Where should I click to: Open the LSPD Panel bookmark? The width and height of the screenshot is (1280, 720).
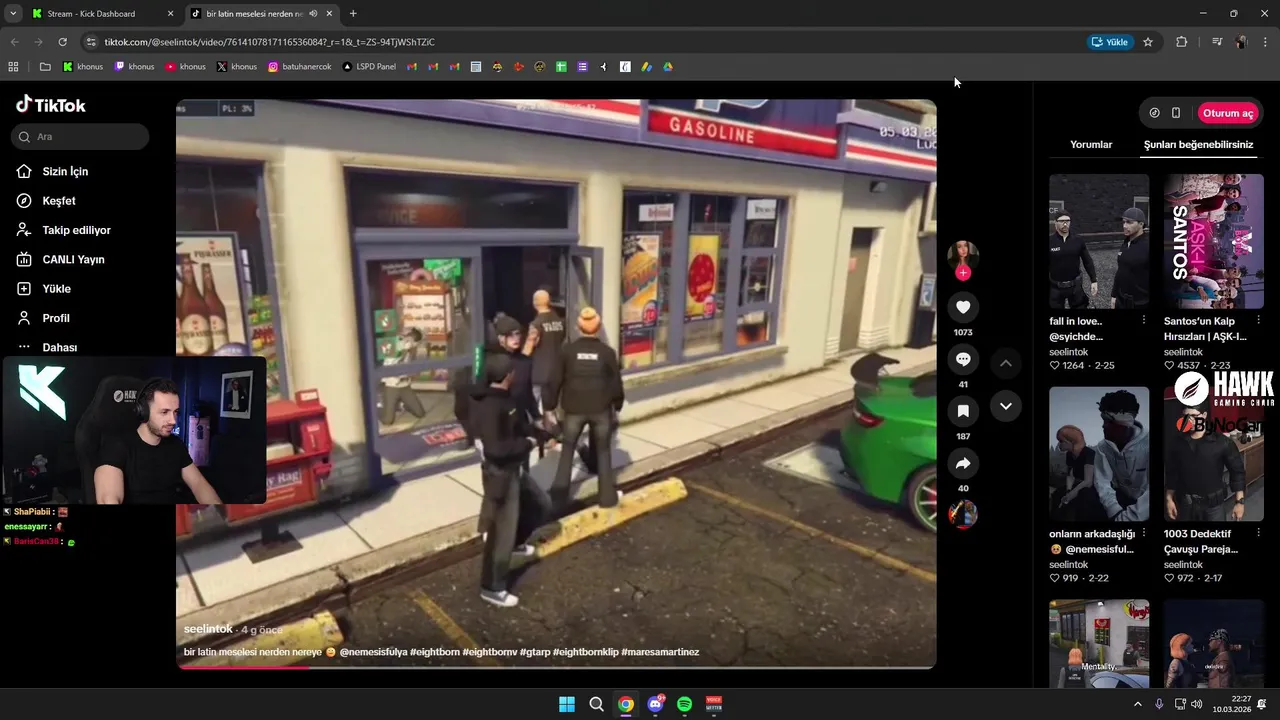[369, 67]
